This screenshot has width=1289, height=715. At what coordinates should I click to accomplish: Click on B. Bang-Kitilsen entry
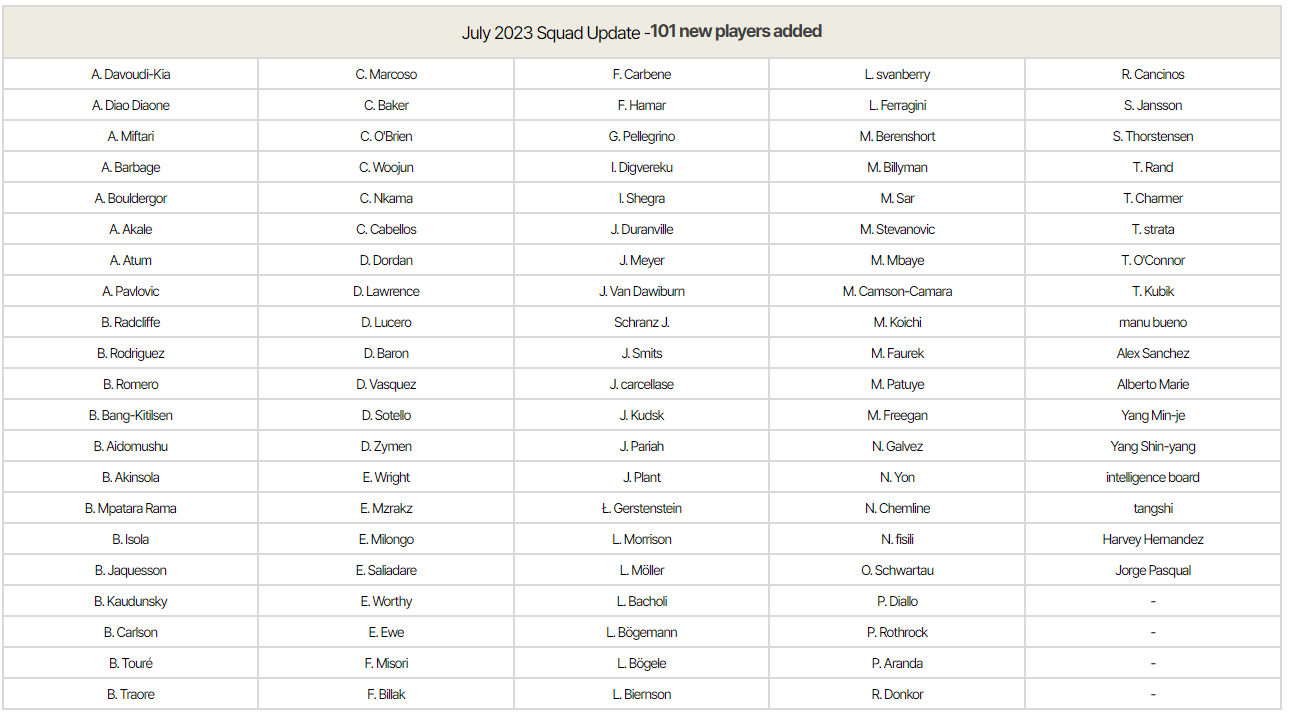[x=131, y=416]
